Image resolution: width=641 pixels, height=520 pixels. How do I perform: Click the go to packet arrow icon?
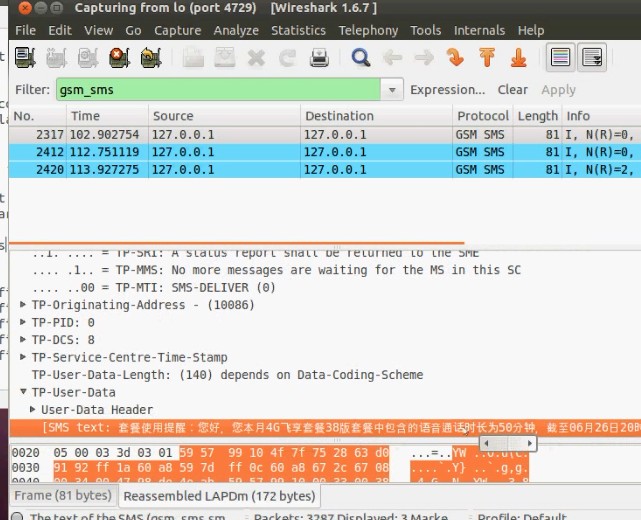click(x=455, y=57)
